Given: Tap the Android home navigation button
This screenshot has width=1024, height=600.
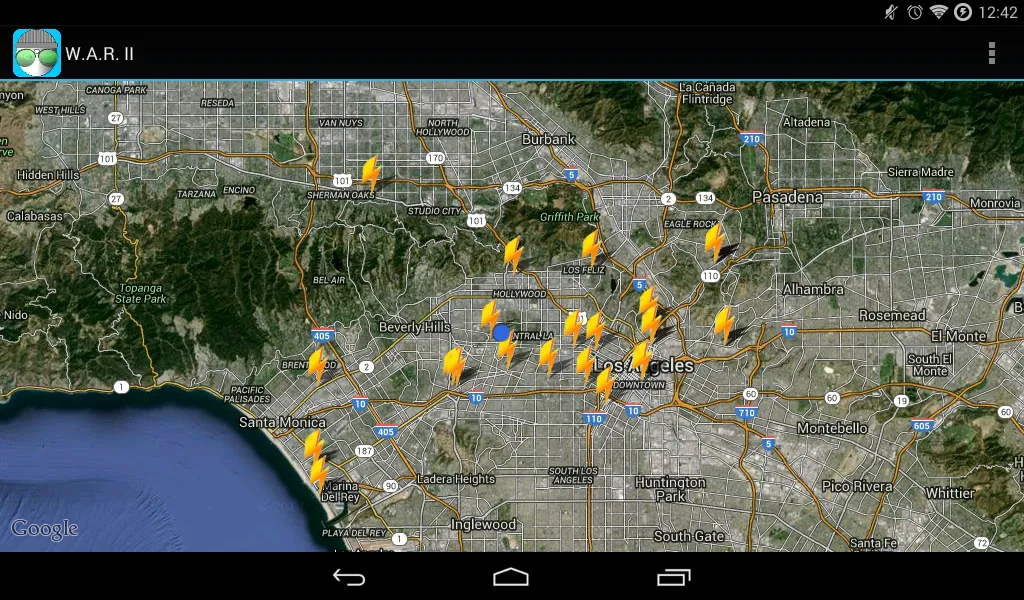Looking at the screenshot, I should (511, 577).
